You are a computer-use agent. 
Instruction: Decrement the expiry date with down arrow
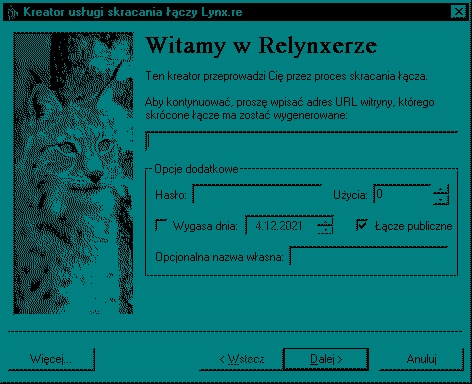[325, 230]
